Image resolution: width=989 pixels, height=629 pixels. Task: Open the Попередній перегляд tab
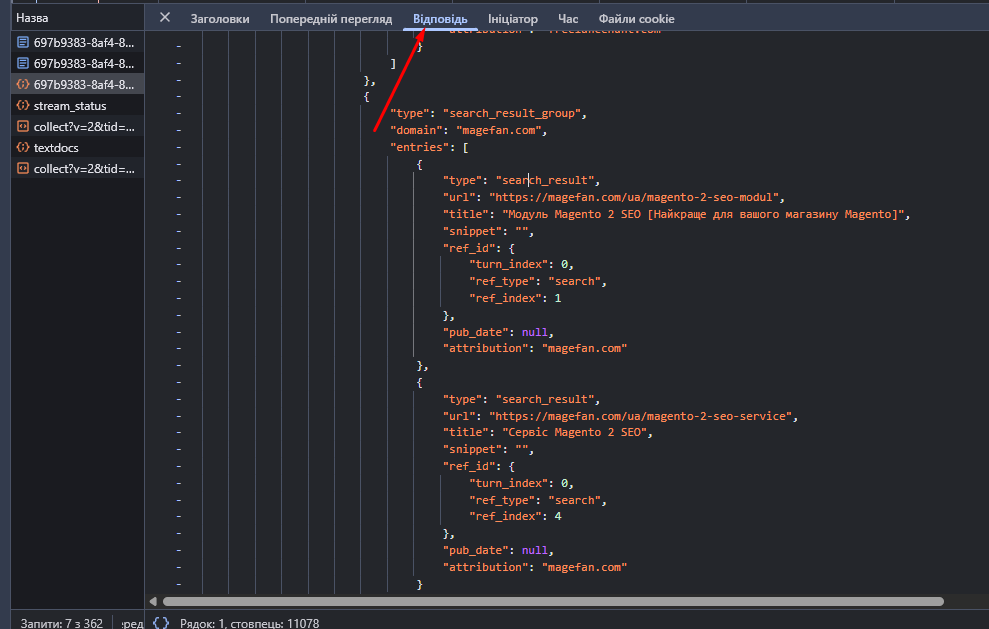pyautogui.click(x=330, y=19)
